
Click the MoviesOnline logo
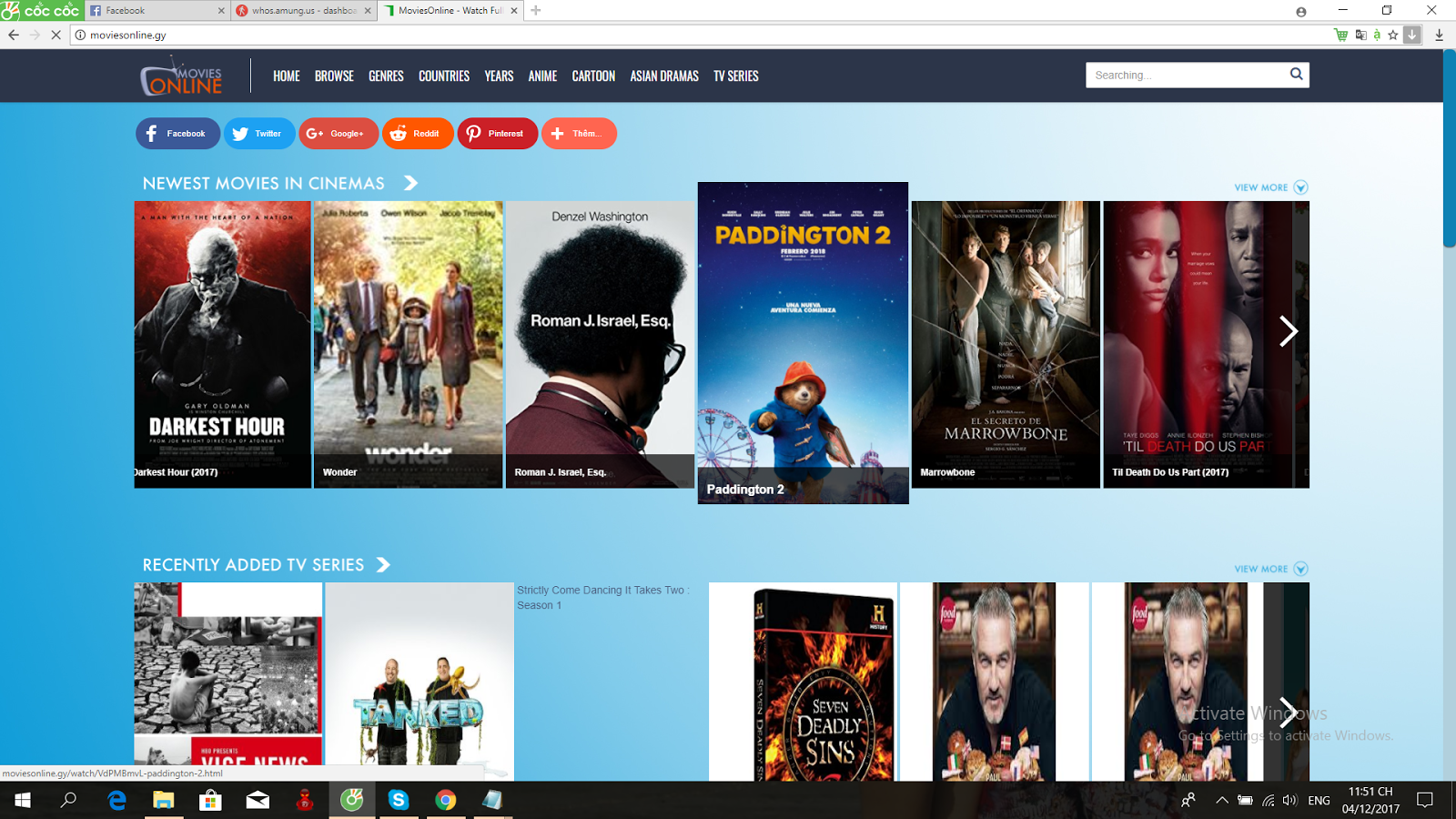[182, 76]
